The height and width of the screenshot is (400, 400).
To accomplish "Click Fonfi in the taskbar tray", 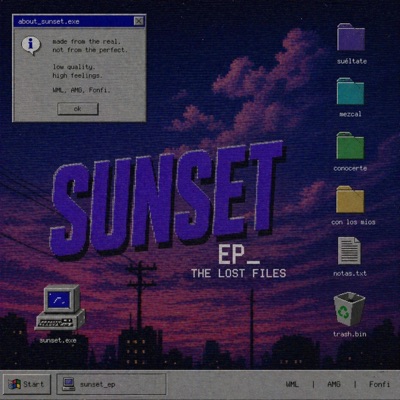I will point(379,384).
